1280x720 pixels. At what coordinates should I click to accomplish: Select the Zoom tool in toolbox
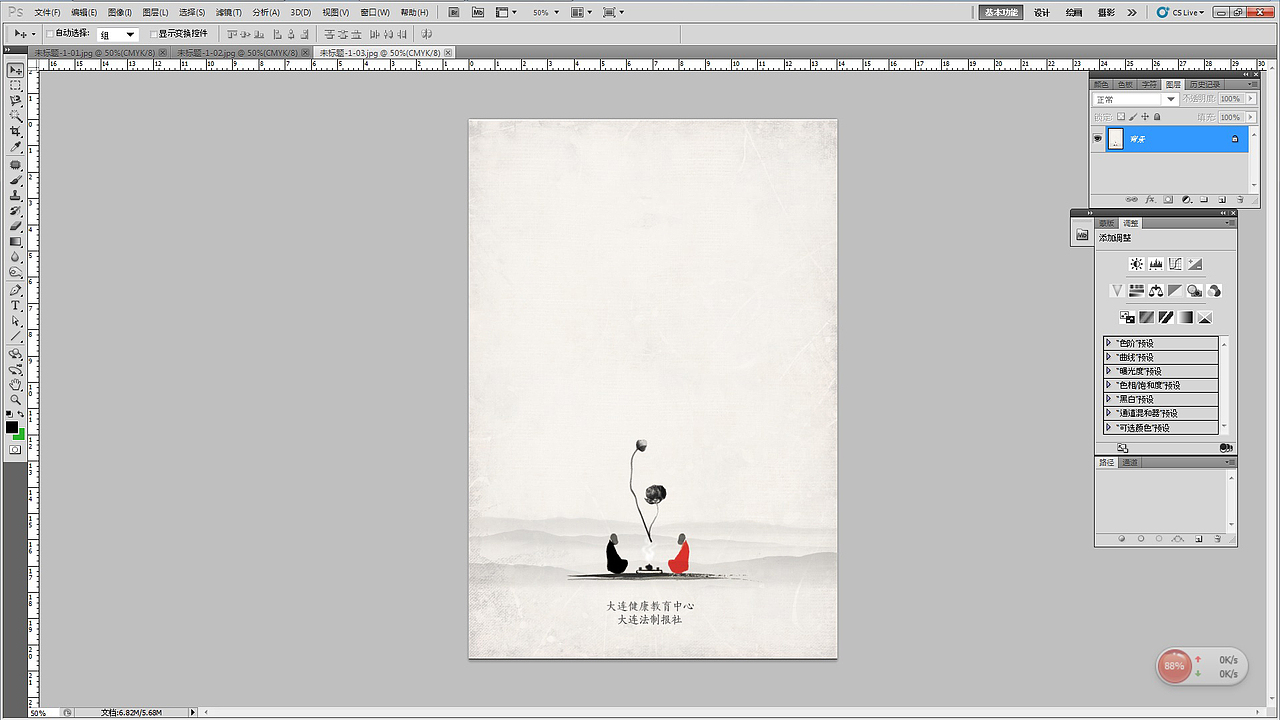[x=15, y=399]
